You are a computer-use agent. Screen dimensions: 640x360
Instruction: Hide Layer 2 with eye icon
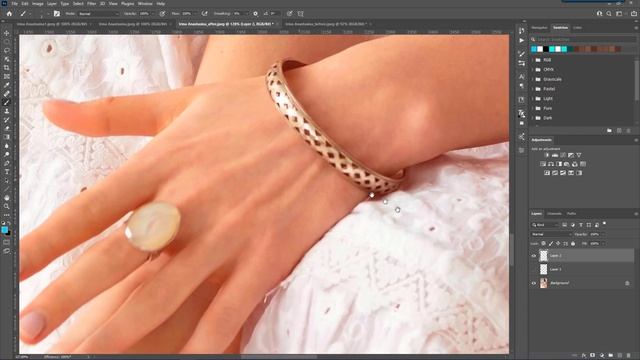pyautogui.click(x=533, y=256)
